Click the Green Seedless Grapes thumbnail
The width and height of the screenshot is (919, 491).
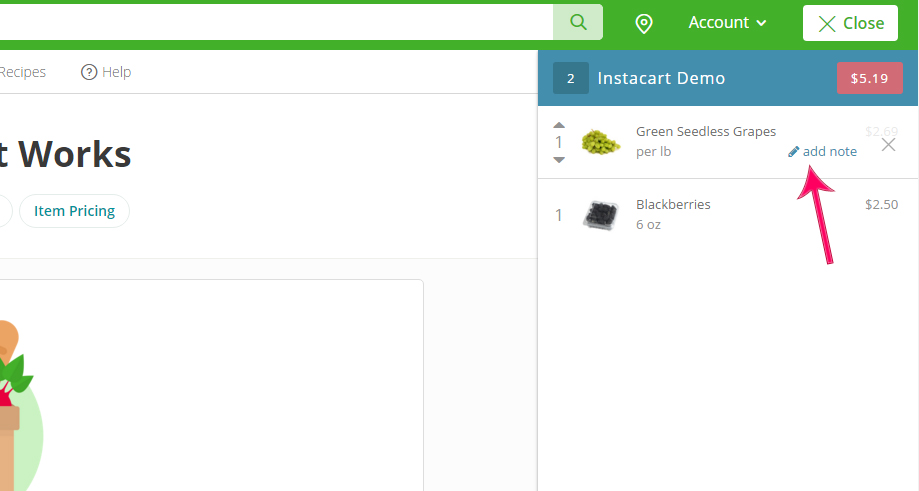click(601, 142)
